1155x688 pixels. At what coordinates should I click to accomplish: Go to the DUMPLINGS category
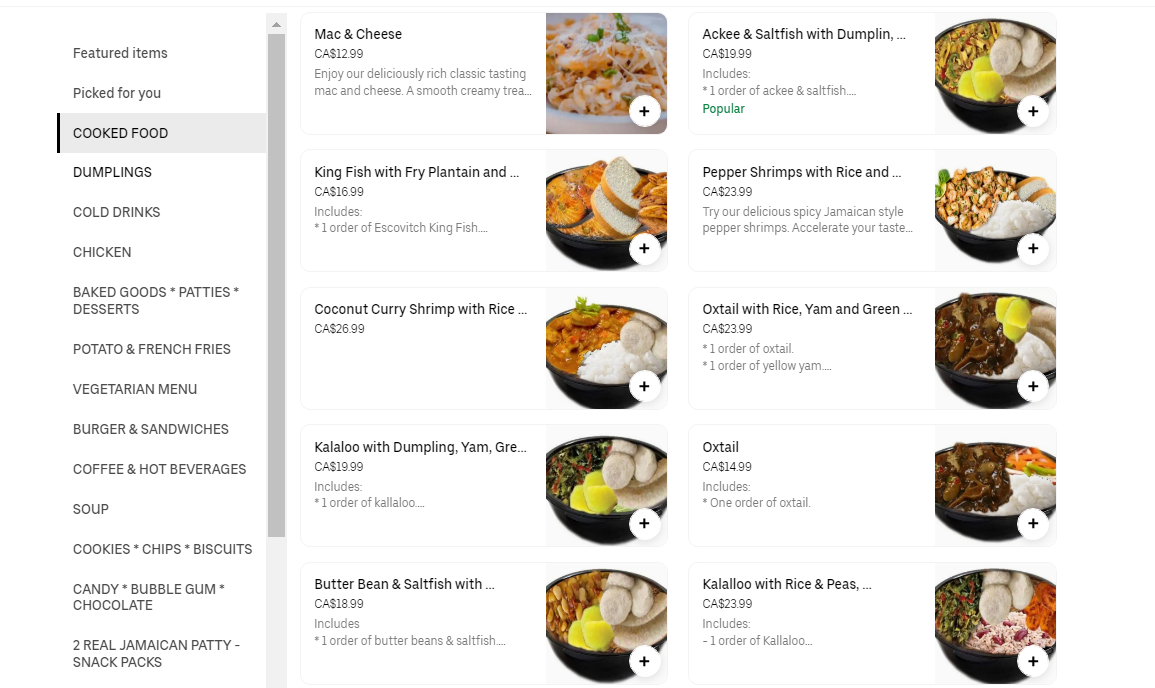click(x=112, y=172)
